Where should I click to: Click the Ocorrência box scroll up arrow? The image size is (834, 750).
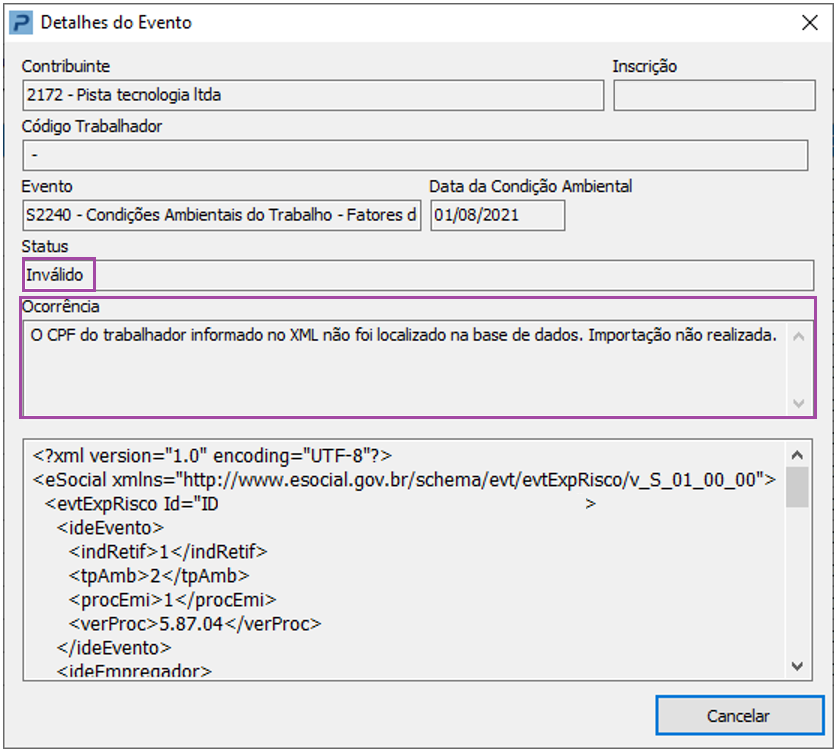[x=798, y=336]
